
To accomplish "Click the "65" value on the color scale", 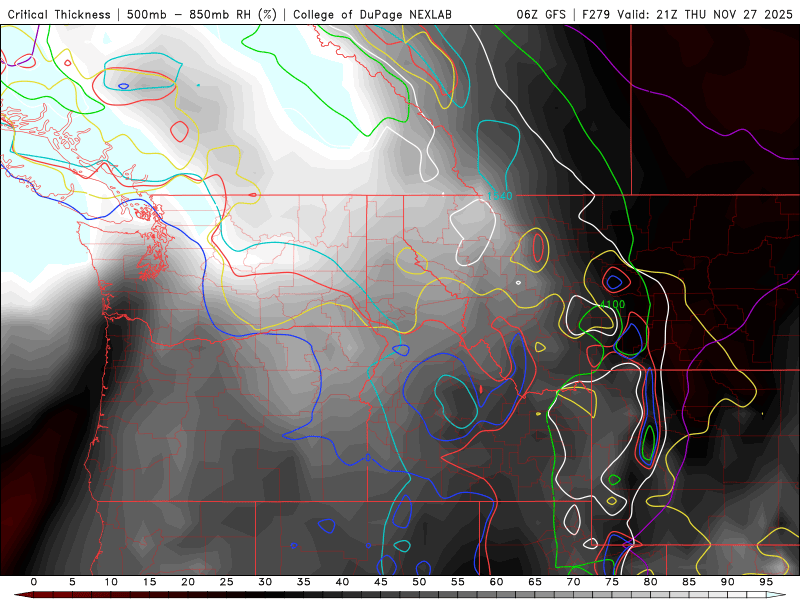I will 535,582.
